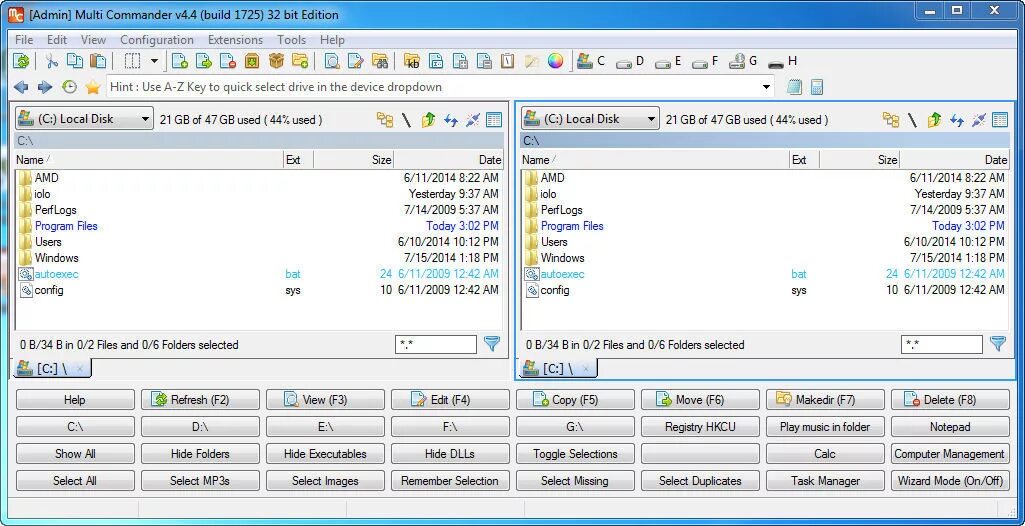This screenshot has height=526, width=1025.
Task: Click the Hide Executables button
Action: [x=325, y=453]
